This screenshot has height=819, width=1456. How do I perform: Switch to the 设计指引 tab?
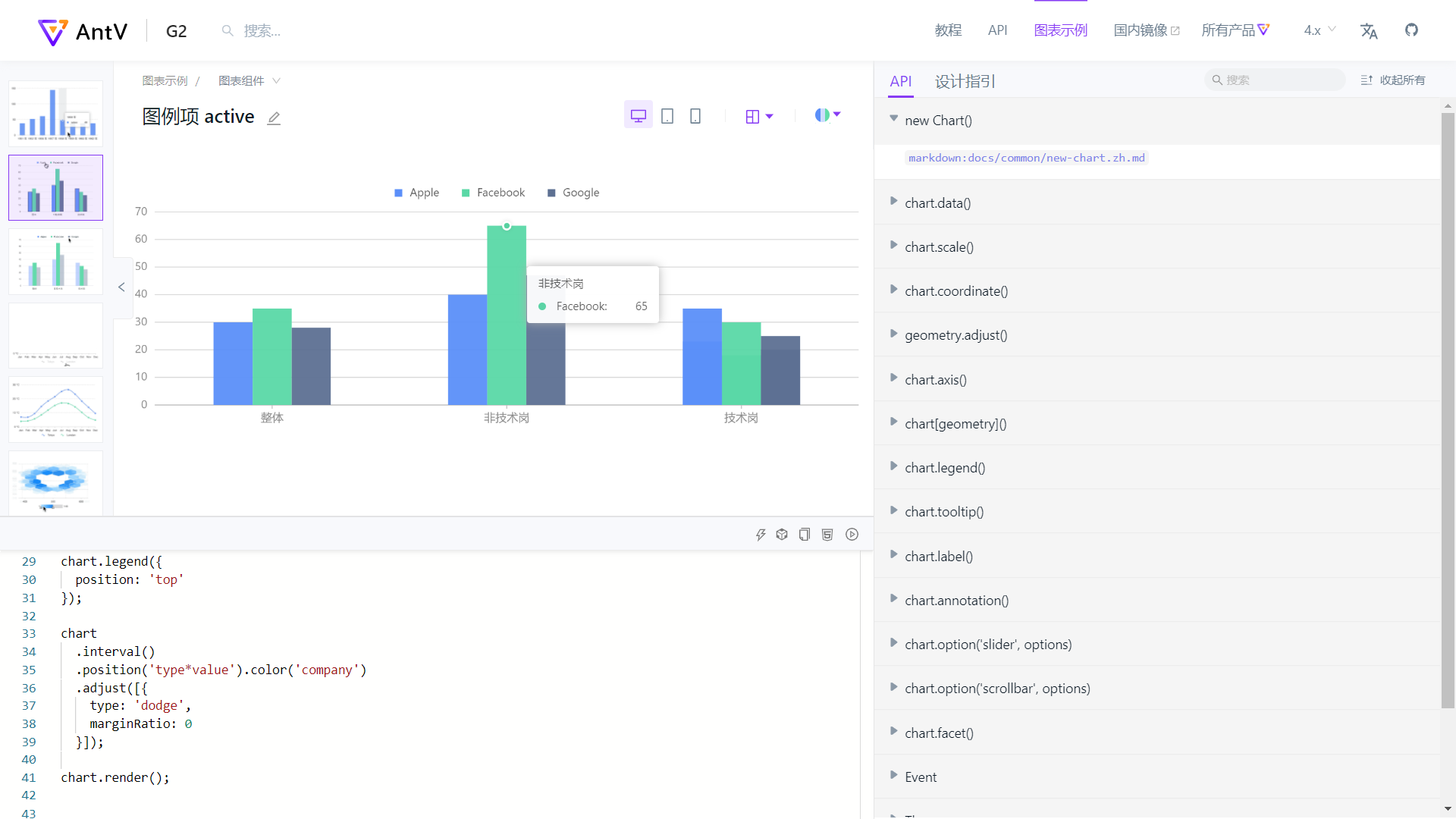coord(965,81)
